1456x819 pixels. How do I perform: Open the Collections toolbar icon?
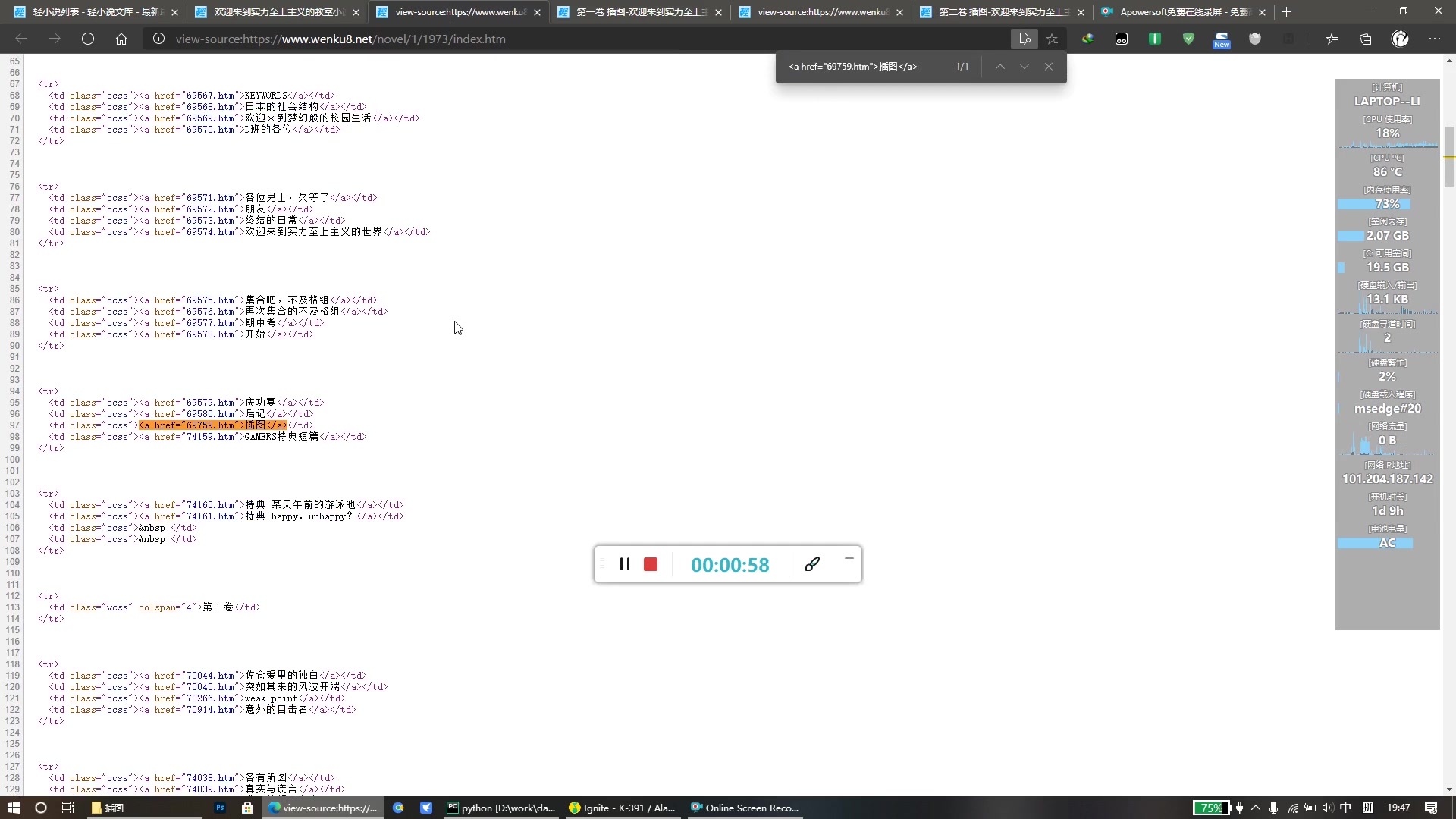pos(1365,39)
